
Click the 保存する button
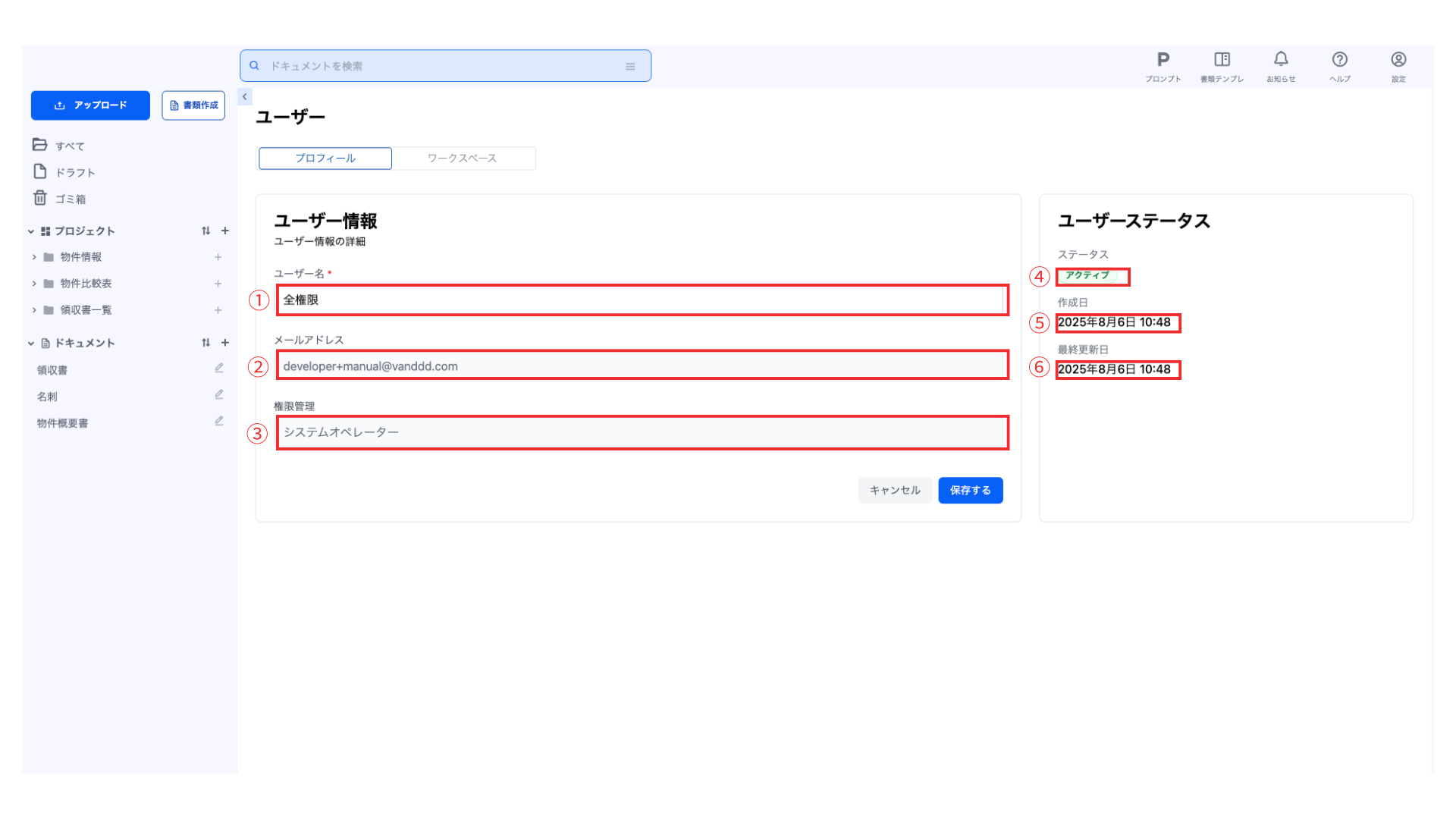(x=970, y=491)
